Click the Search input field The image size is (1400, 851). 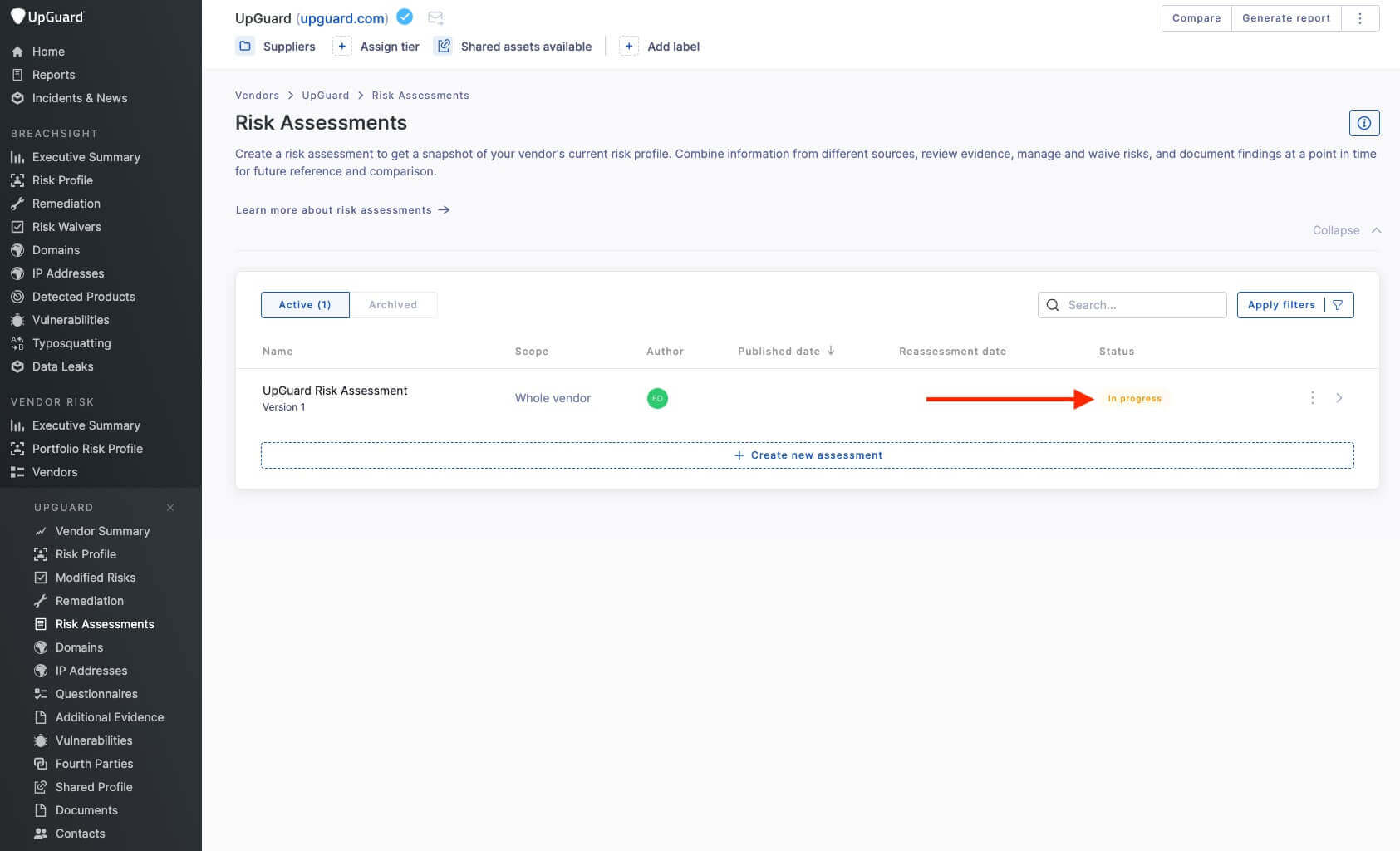tap(1132, 305)
